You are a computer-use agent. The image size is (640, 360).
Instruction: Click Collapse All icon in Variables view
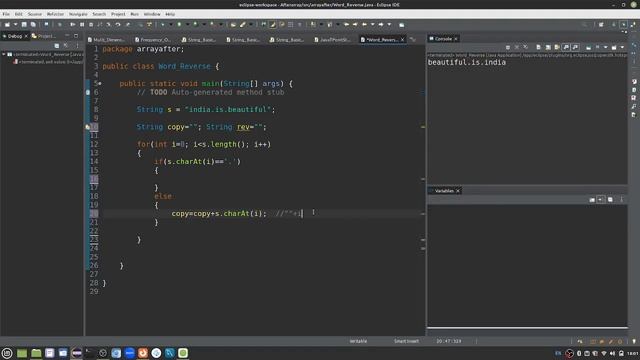(x=610, y=200)
